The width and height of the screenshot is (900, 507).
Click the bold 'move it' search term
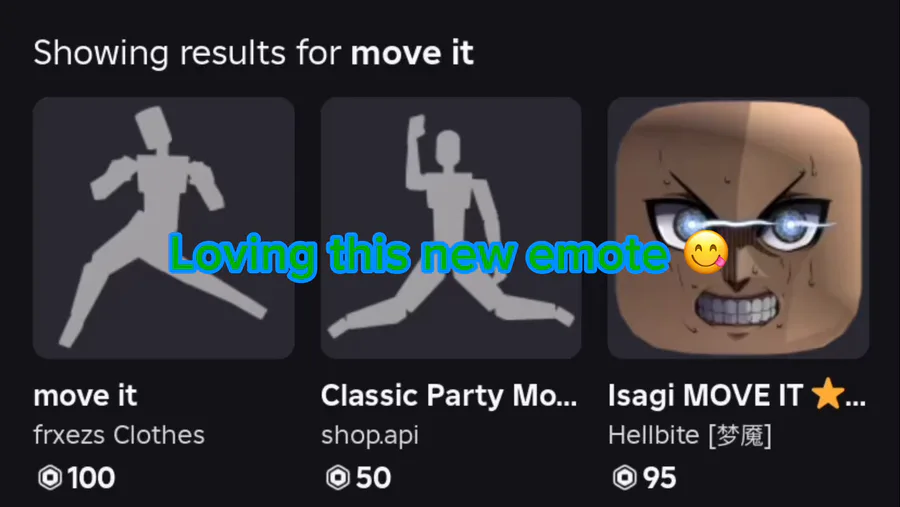click(x=412, y=53)
